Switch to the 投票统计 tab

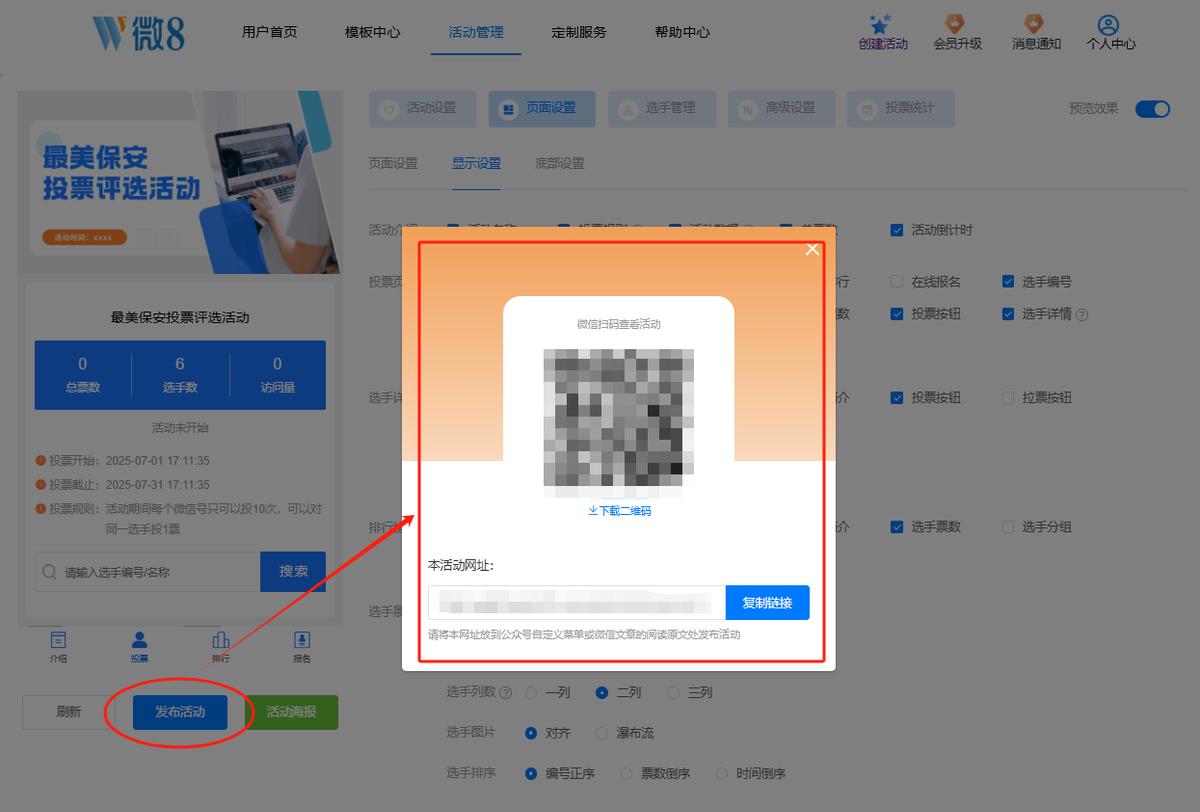pos(900,108)
